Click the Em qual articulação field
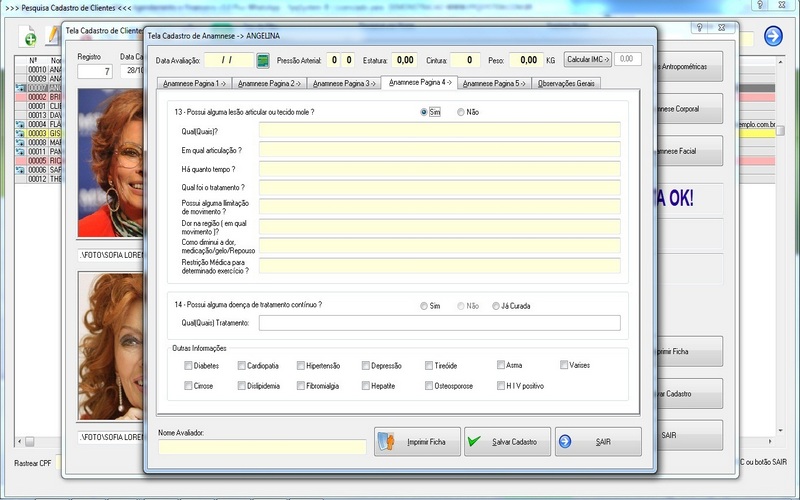The image size is (800, 500). point(440,149)
